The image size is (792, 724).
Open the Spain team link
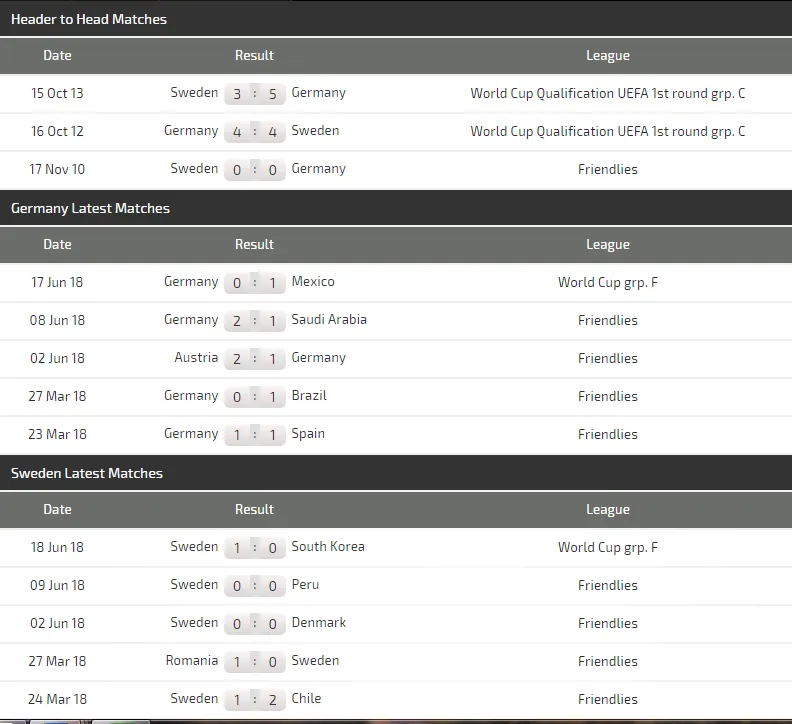pos(308,434)
